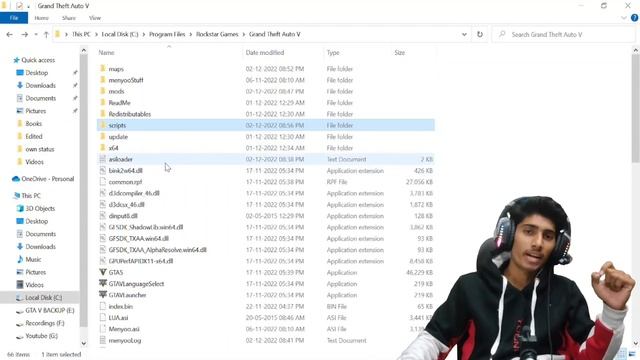
Task: Expand the ribbon with the chevron
Action: click(624, 18)
